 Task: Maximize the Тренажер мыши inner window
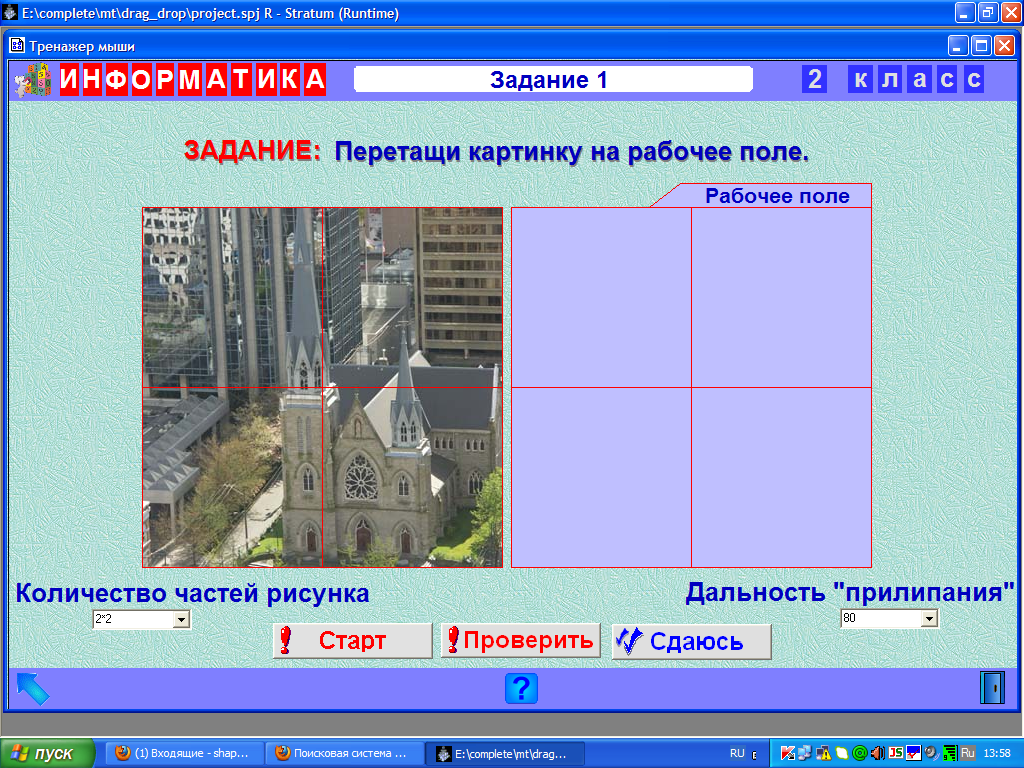click(x=981, y=46)
